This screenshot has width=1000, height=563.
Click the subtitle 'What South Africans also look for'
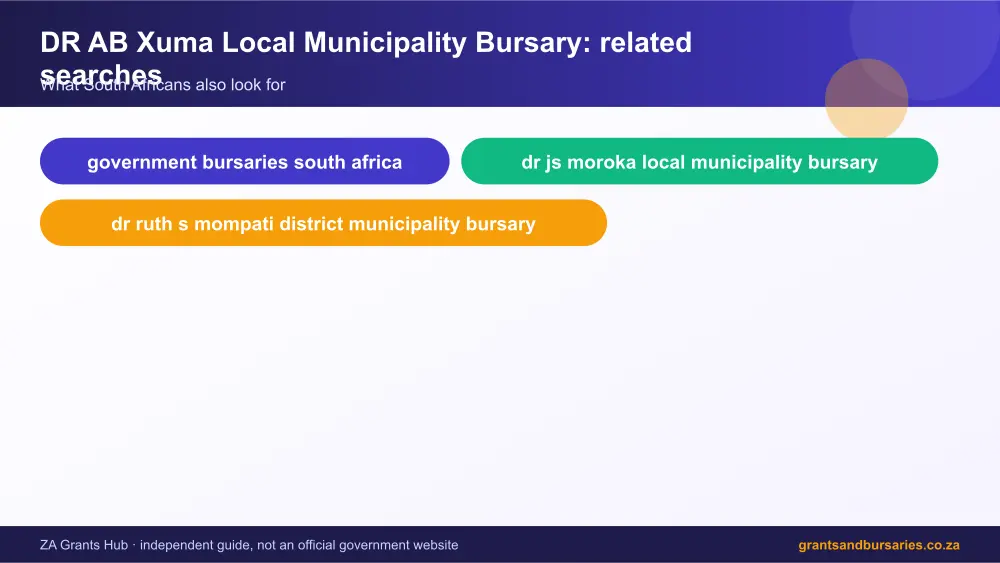pyautogui.click(x=163, y=85)
